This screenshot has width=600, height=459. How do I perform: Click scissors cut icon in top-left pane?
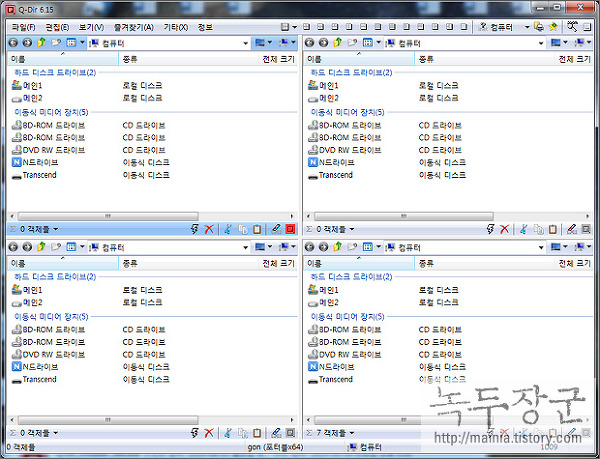tap(228, 229)
